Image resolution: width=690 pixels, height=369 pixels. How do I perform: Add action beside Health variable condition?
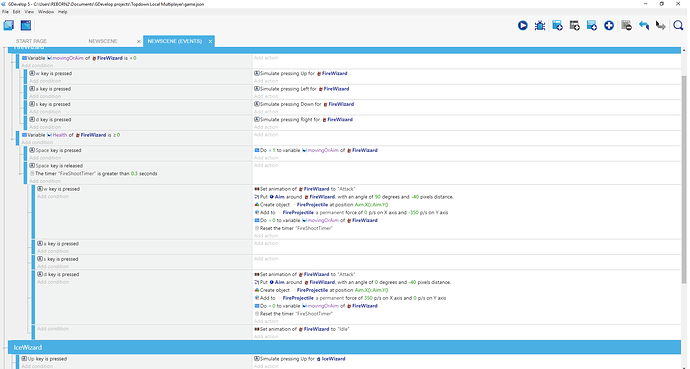(x=266, y=135)
